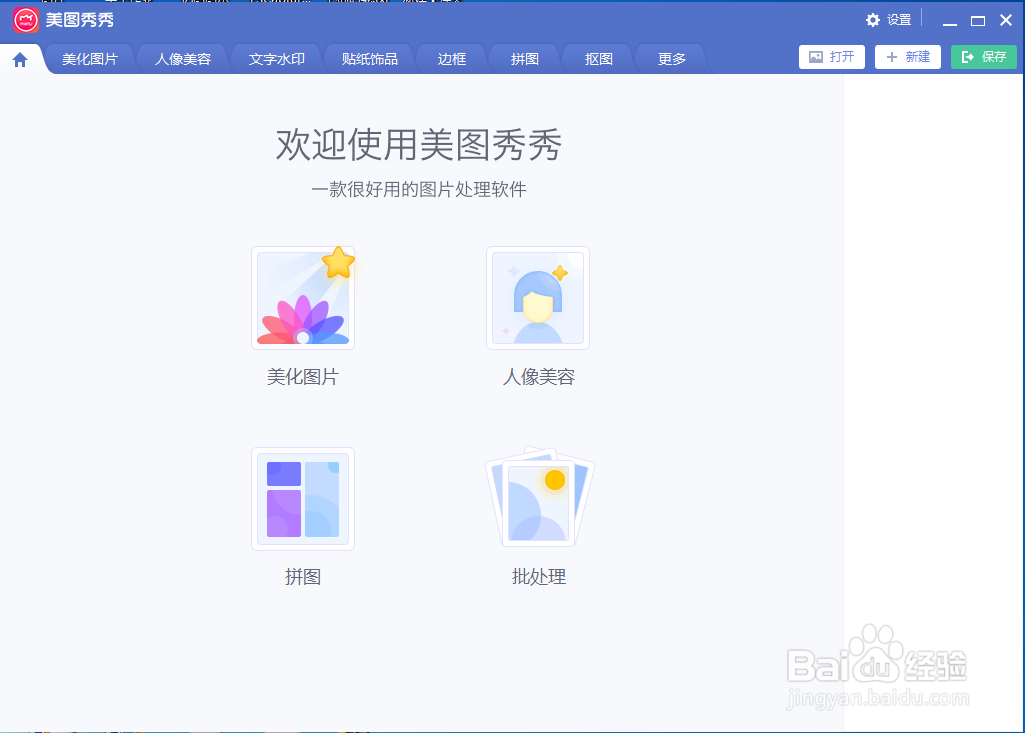The width and height of the screenshot is (1025, 733).
Task: Switch to the 美化图片 tab
Action: point(89,59)
